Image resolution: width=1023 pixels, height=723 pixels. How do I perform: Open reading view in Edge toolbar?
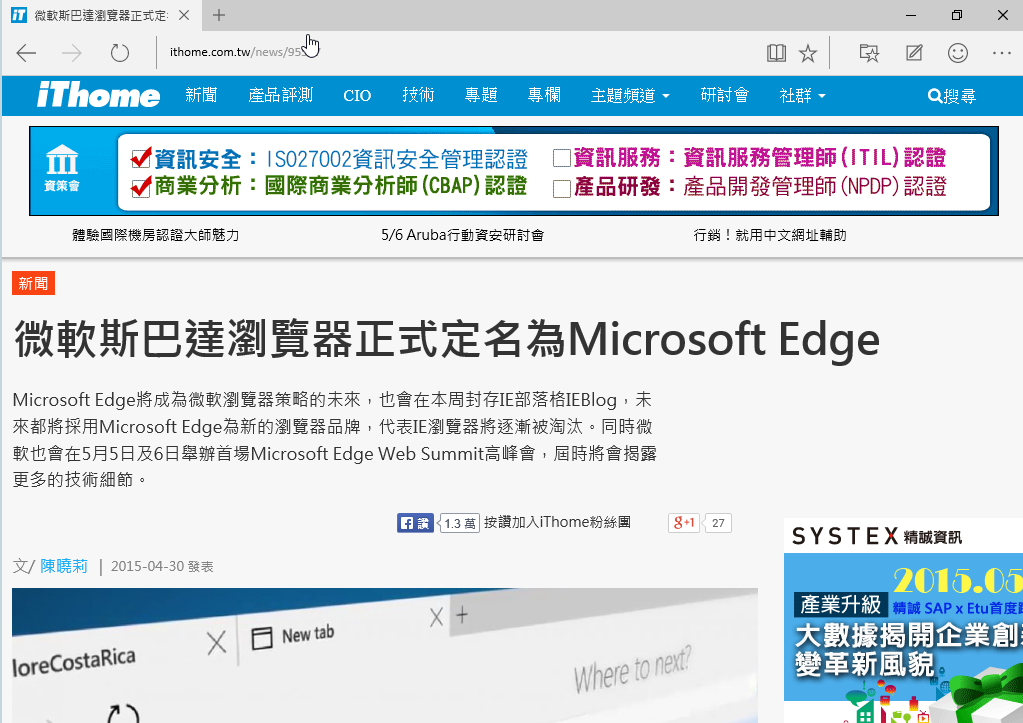coord(776,52)
